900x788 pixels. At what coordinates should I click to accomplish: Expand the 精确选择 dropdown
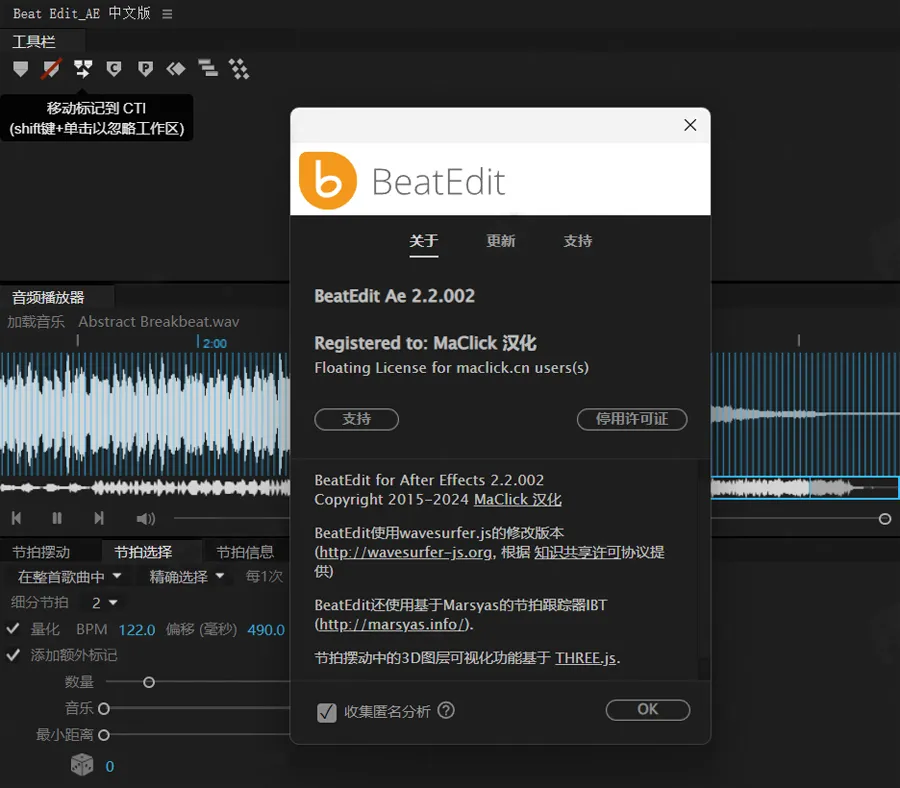188,577
